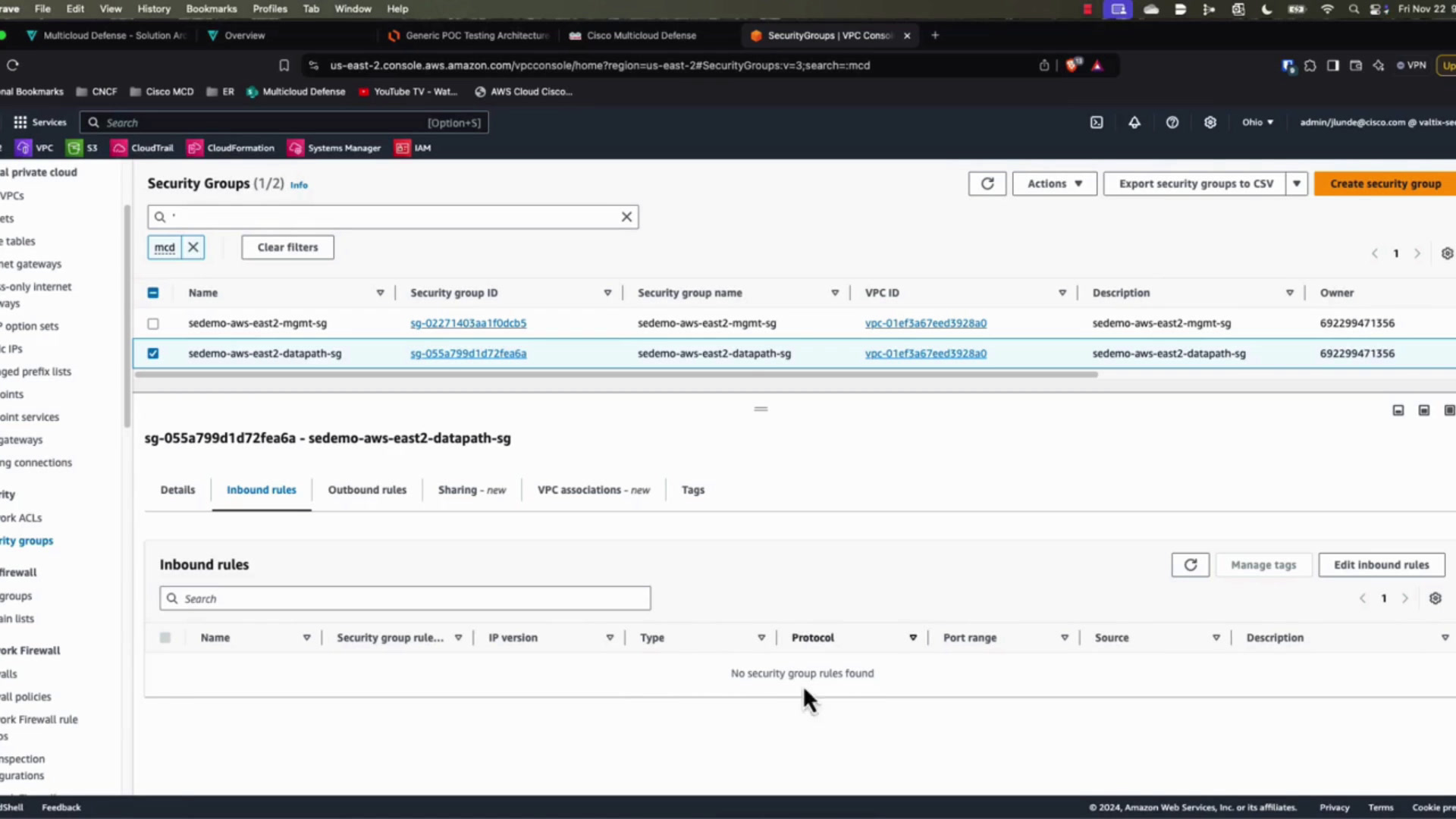Open Inbound rules table preferences gear
This screenshot has height=819, width=1456.
1435,598
